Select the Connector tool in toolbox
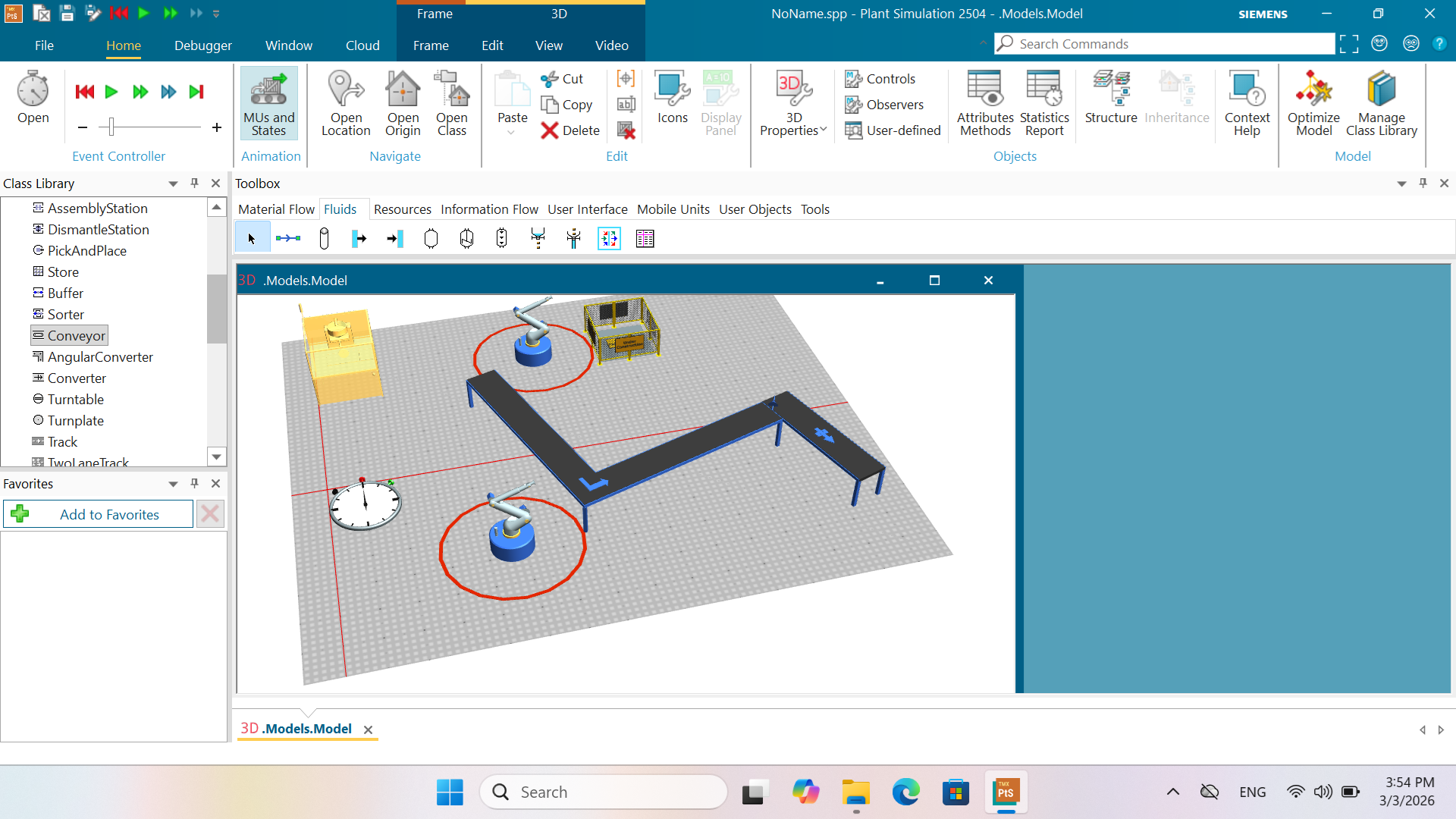The image size is (1456, 819). tap(288, 239)
